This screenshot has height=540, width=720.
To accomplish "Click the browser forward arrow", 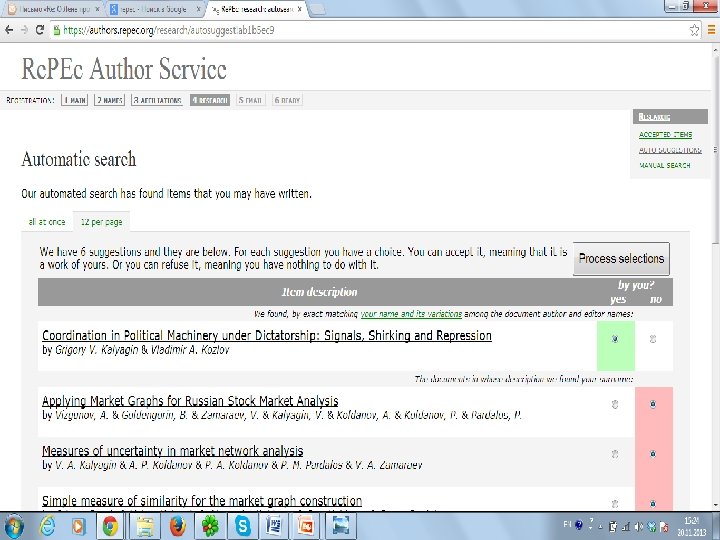I will (24, 30).
